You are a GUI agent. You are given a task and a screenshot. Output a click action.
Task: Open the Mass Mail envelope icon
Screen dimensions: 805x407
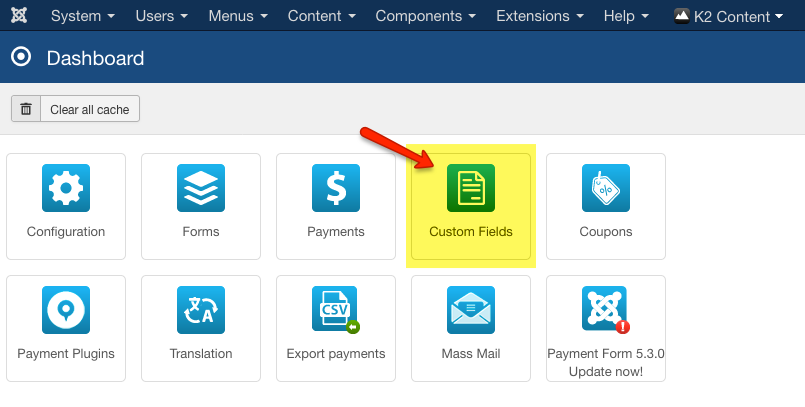click(471, 310)
